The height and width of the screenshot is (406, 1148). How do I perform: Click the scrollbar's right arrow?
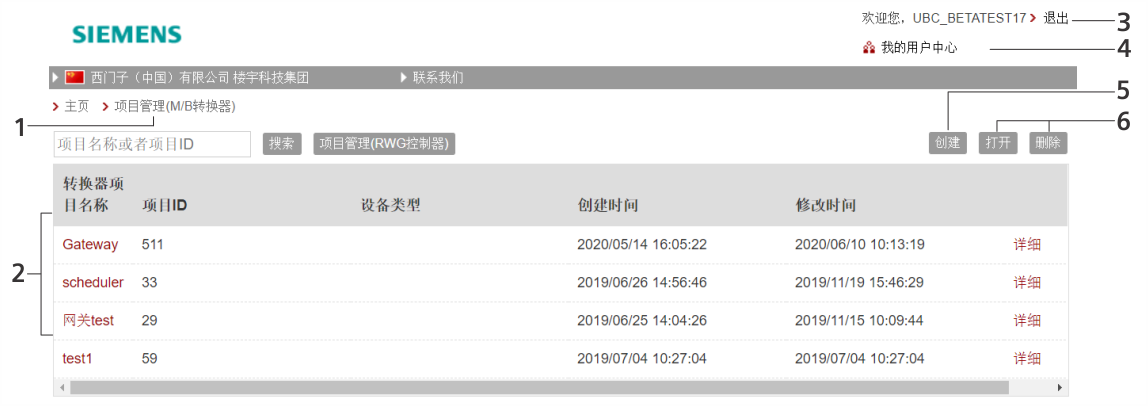click(x=1059, y=387)
